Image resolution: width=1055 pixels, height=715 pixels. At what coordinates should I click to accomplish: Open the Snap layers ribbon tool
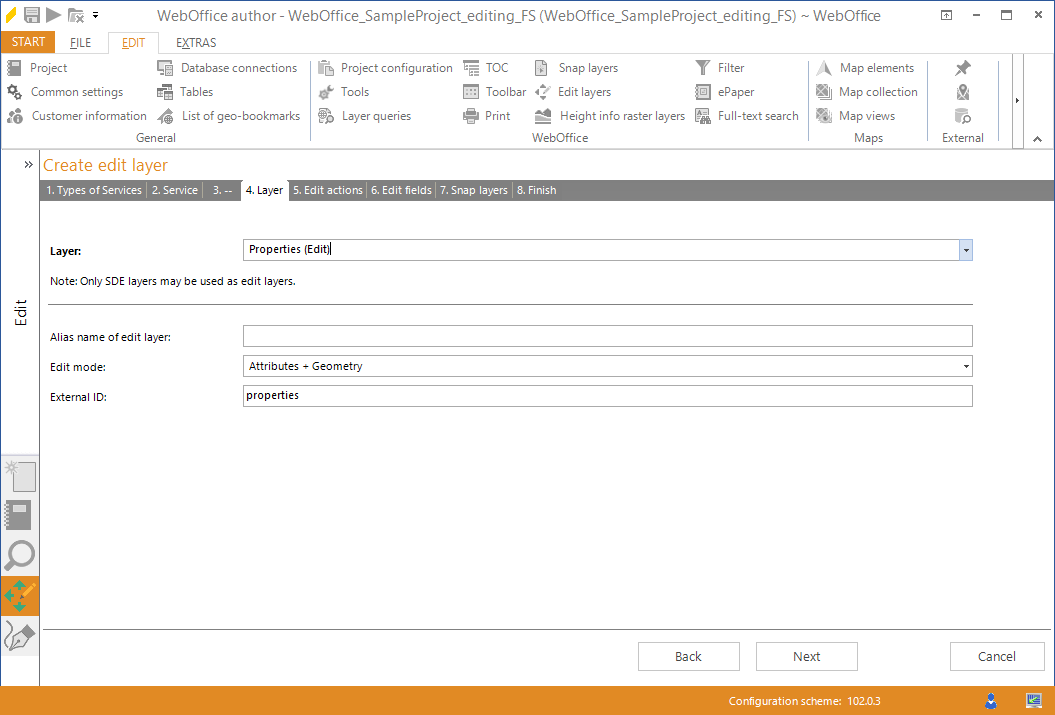[x=577, y=68]
